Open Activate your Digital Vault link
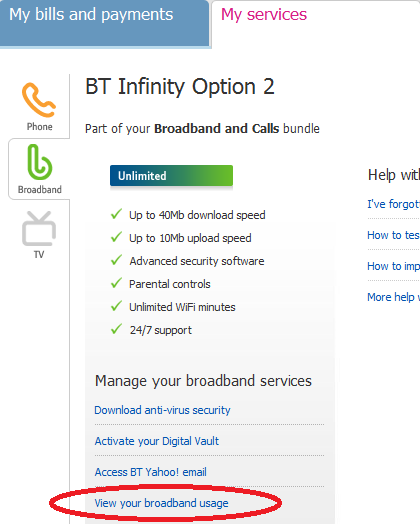The height and width of the screenshot is (524, 420). click(x=157, y=441)
